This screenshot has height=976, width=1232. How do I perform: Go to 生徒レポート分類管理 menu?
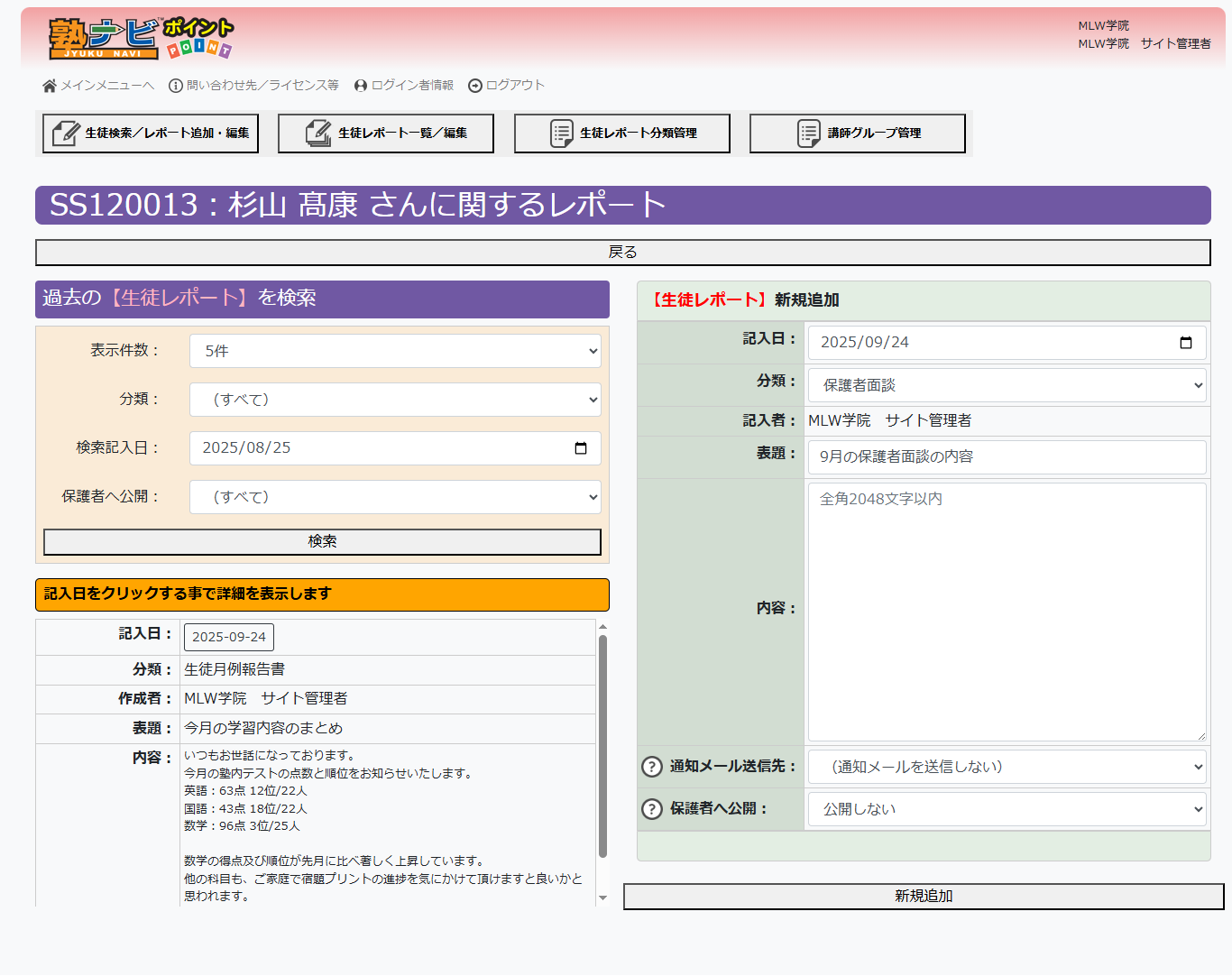pos(622,134)
